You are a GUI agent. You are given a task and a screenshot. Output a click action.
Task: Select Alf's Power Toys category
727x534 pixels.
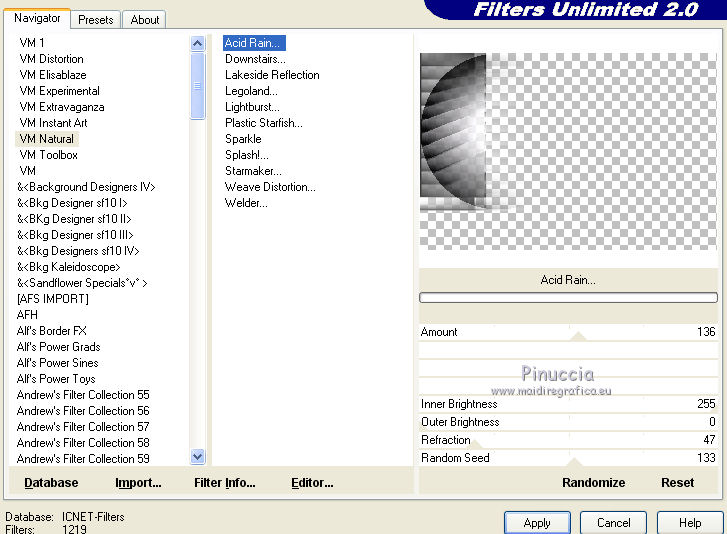(x=56, y=379)
